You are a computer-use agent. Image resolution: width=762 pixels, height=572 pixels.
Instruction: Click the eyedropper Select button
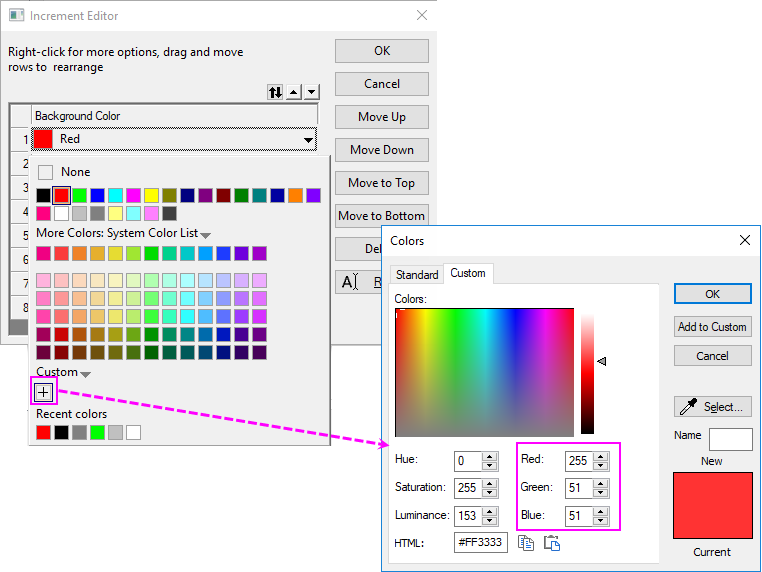click(x=712, y=406)
